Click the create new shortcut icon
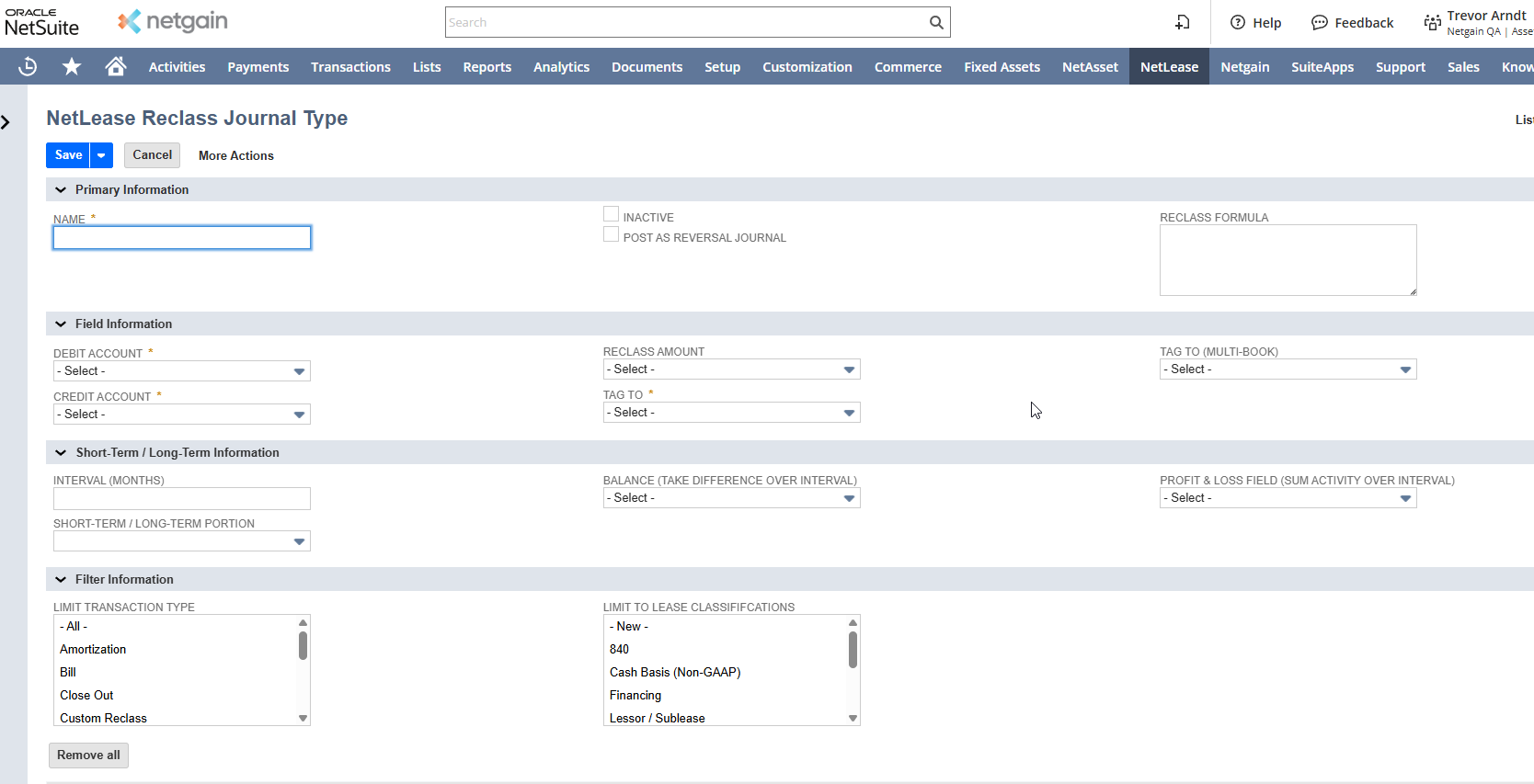This screenshot has width=1534, height=784. point(1183,22)
